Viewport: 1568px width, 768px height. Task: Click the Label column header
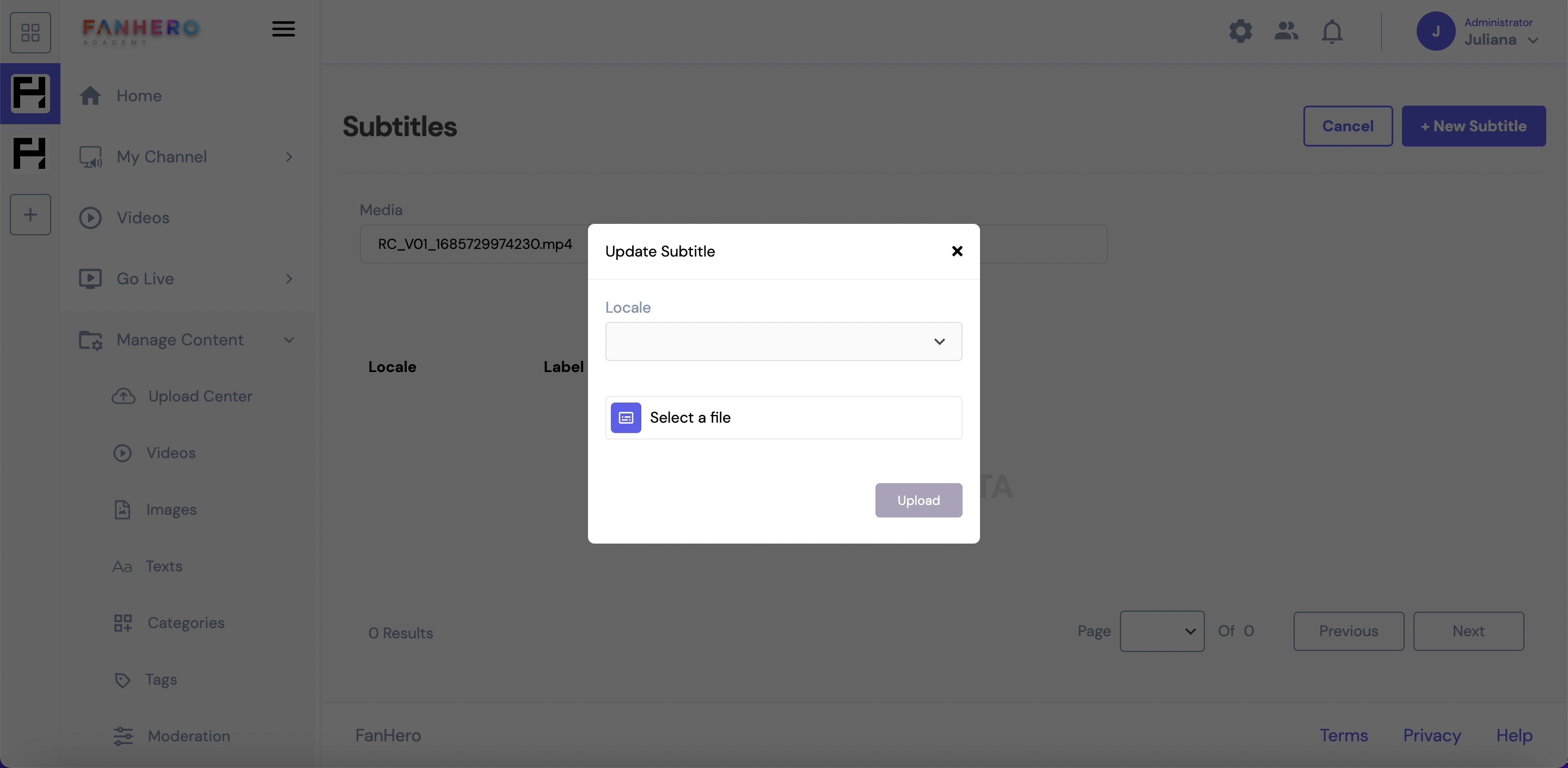point(563,367)
